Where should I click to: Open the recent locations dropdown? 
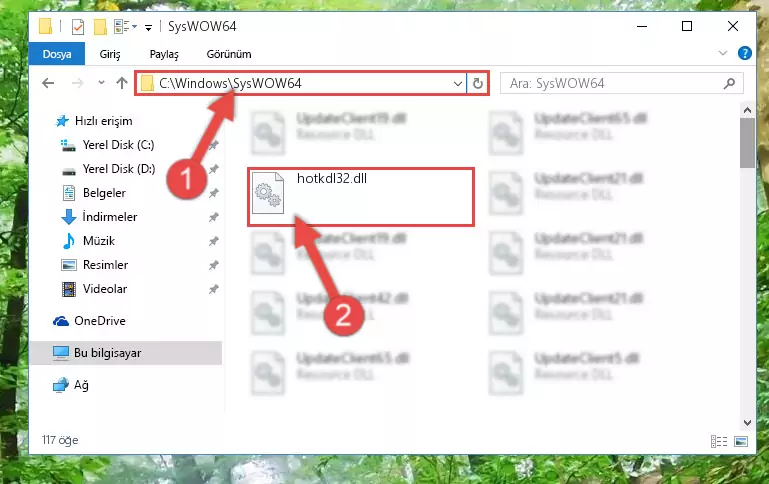(x=101, y=83)
